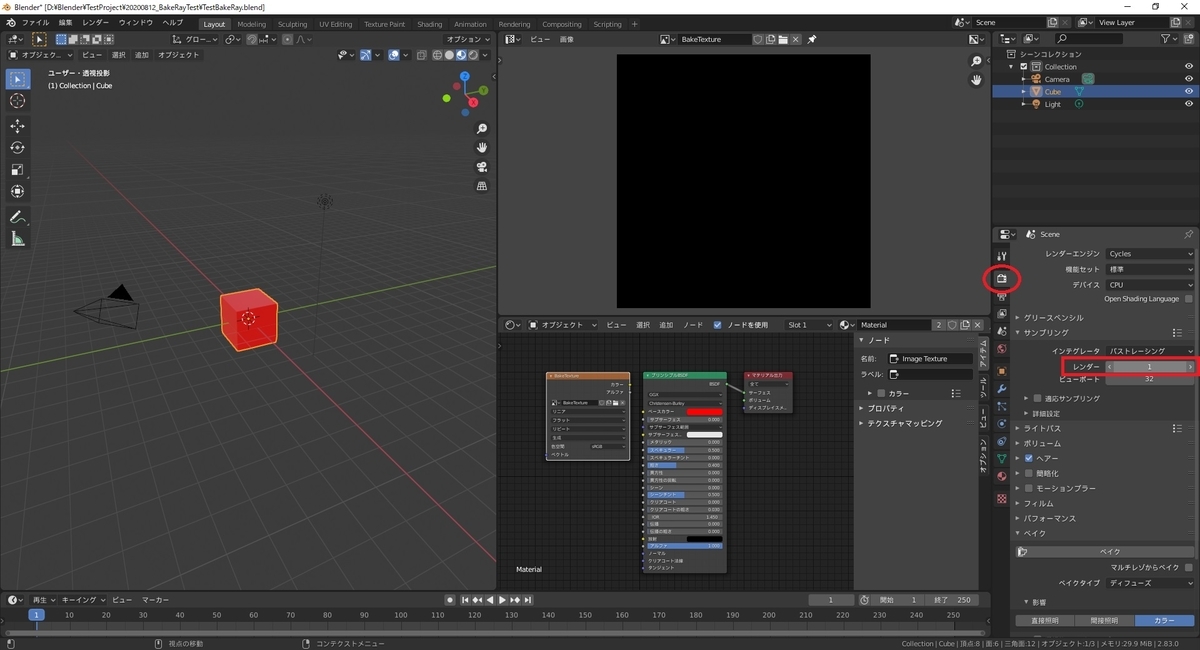This screenshot has height=650, width=1200.
Task: Enable the モーションブラー checkbox
Action: point(1029,488)
